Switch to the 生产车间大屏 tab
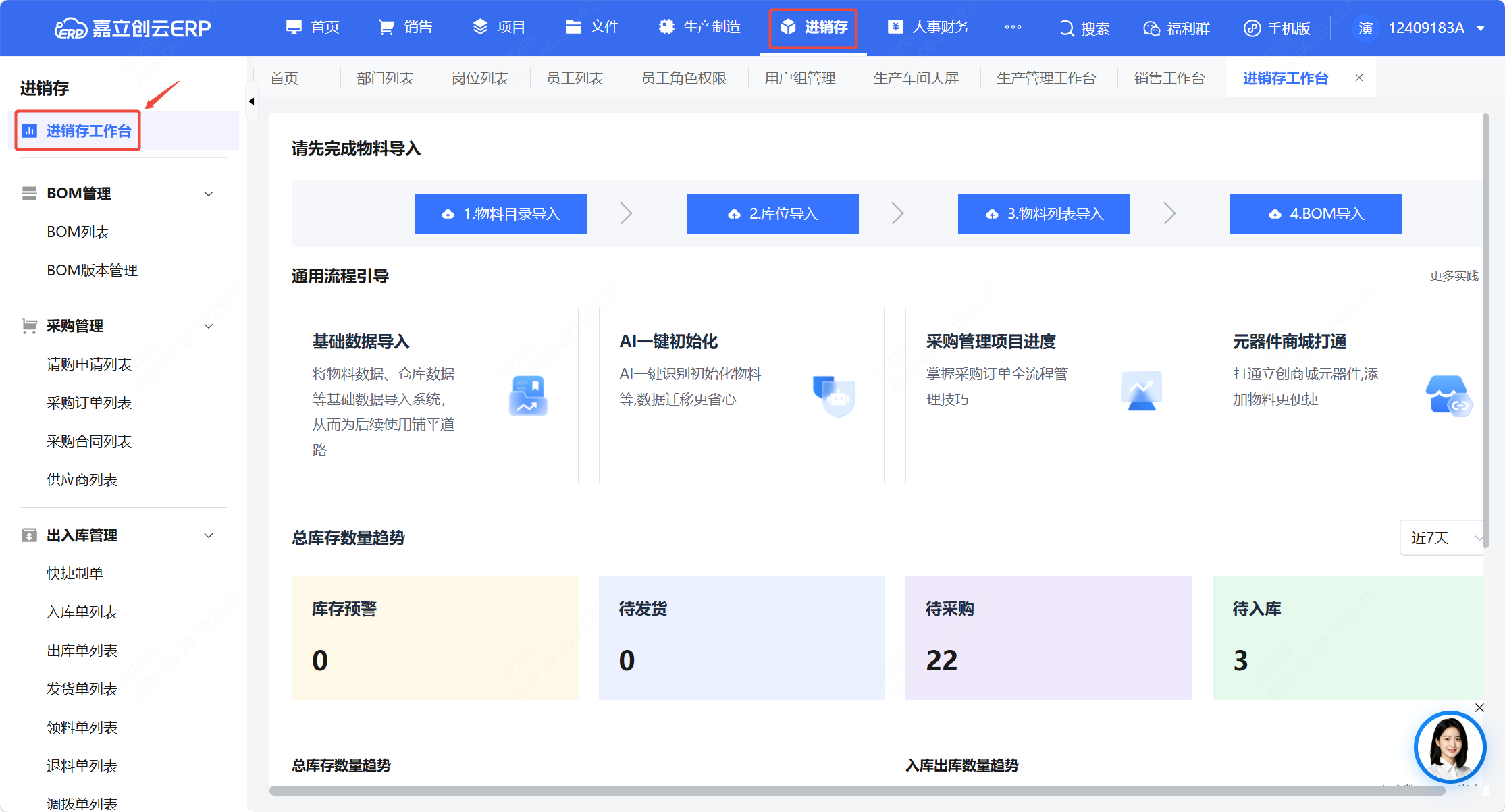This screenshot has height=812, width=1505. pyautogui.click(x=916, y=78)
